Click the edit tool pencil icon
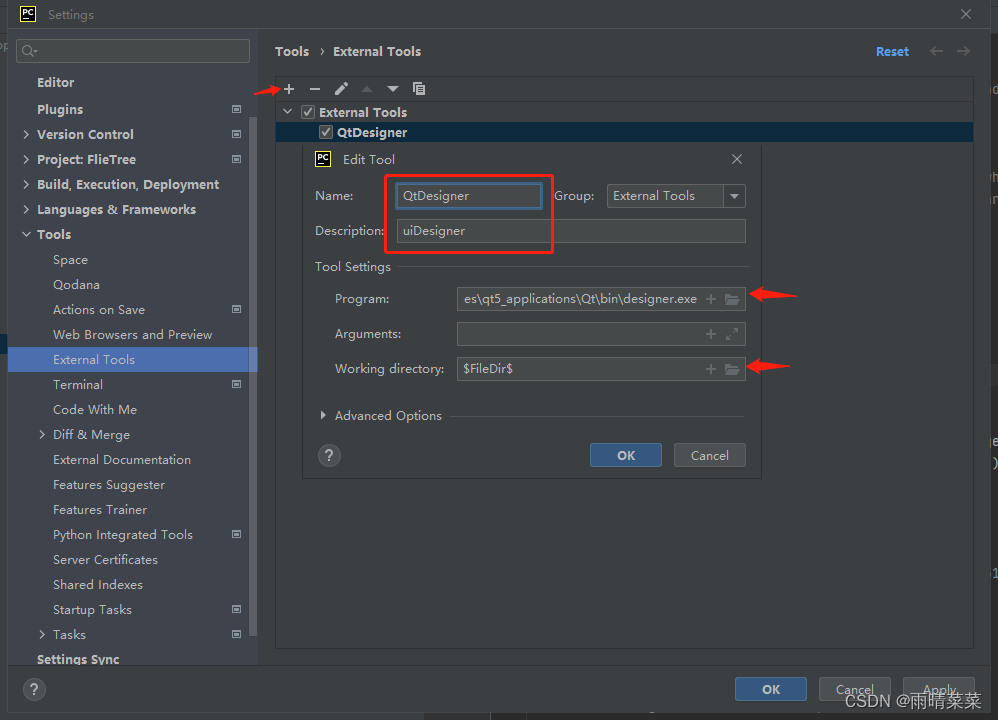 [341, 89]
